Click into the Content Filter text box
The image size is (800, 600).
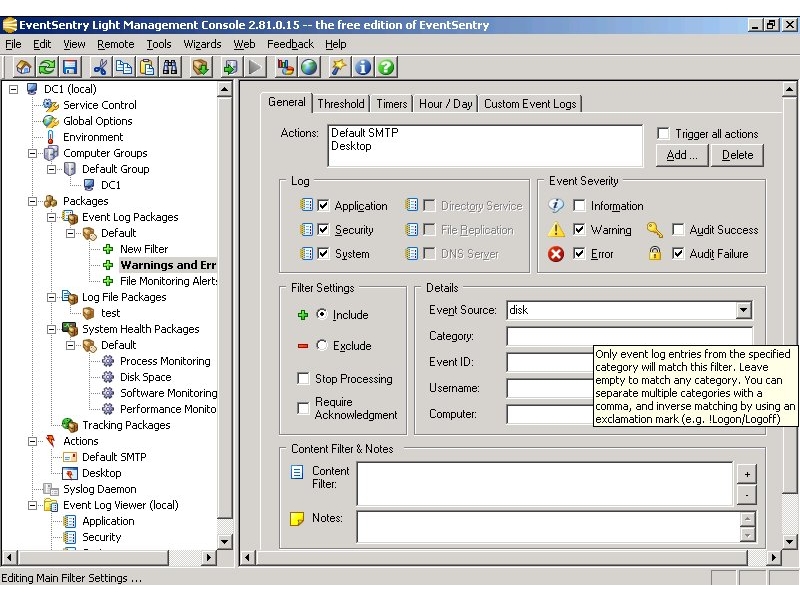(545, 484)
